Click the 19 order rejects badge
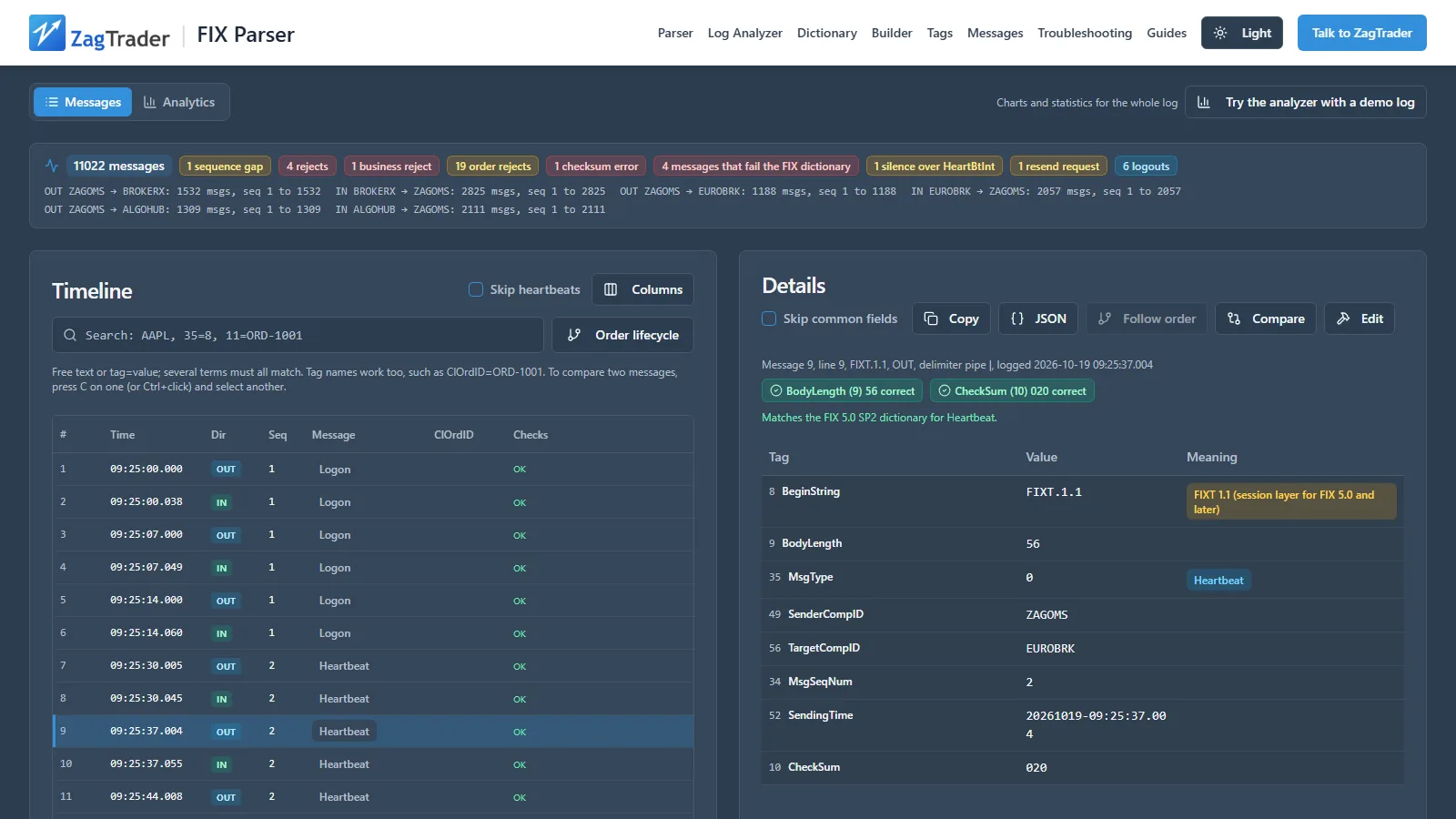 492,166
